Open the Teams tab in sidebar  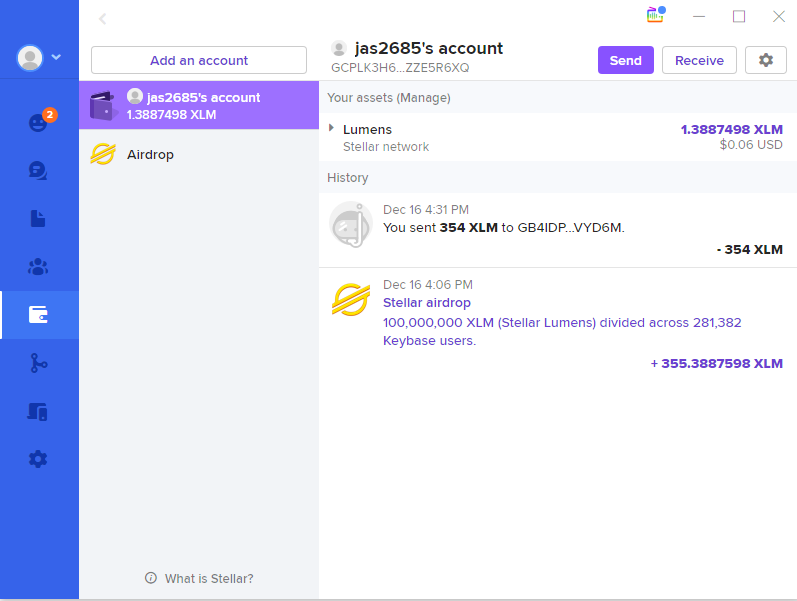(38, 266)
